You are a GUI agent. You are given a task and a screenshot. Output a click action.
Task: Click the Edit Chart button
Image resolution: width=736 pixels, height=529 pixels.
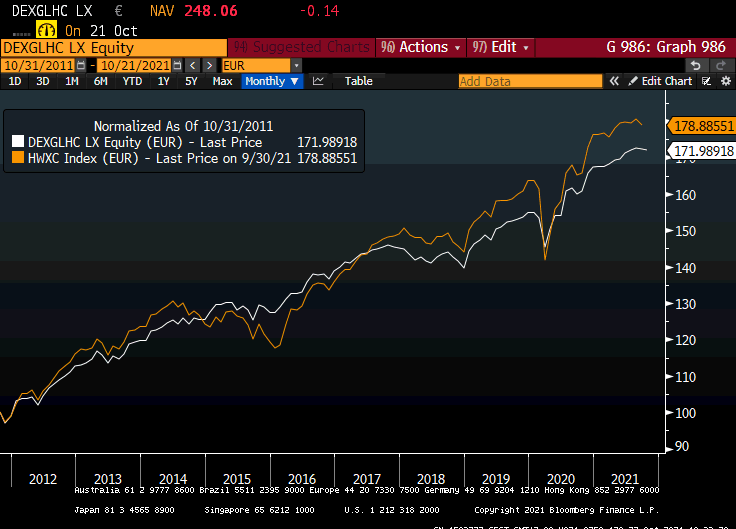click(661, 81)
